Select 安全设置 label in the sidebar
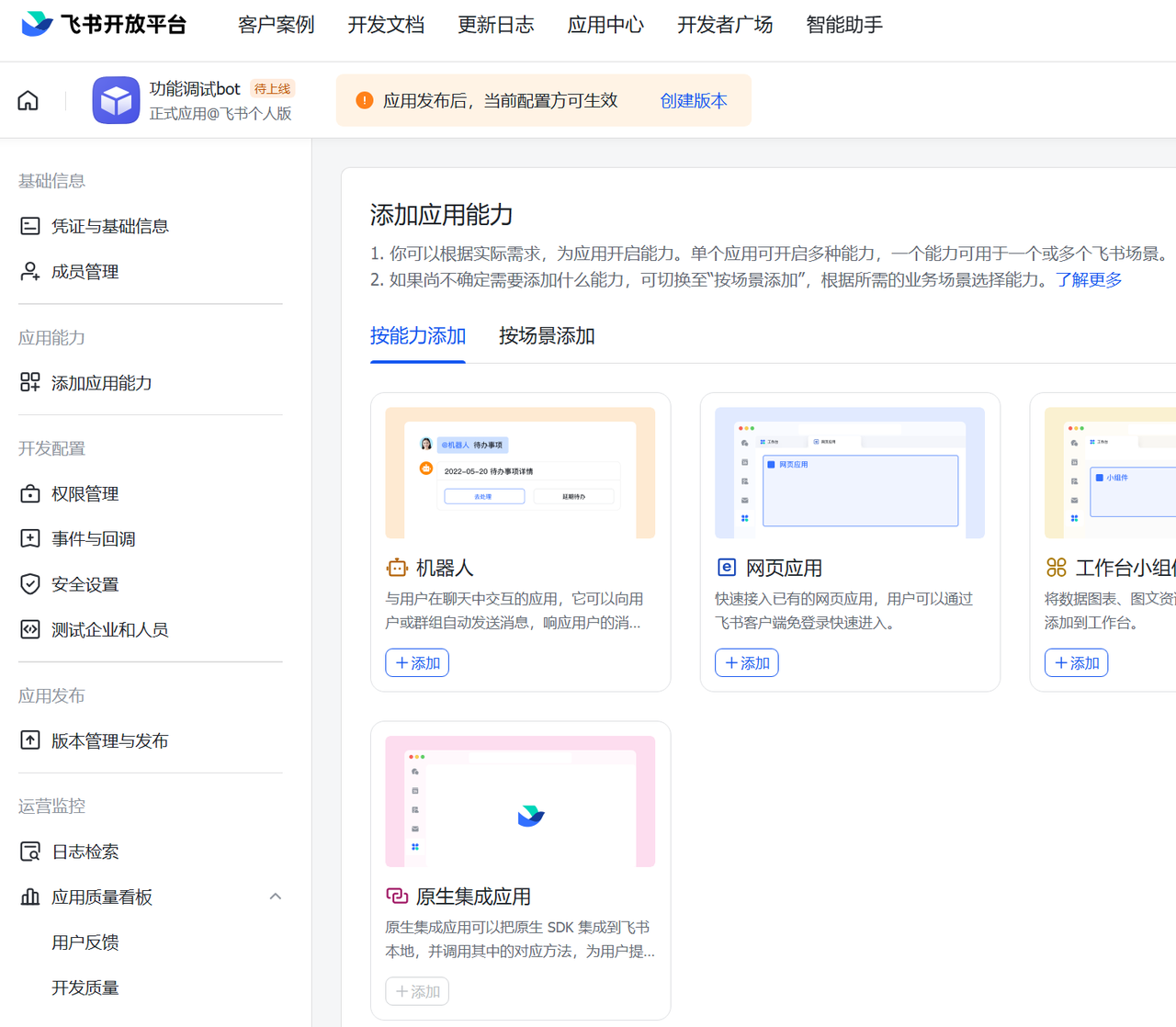Image resolution: width=1176 pixels, height=1027 pixels. [x=85, y=584]
